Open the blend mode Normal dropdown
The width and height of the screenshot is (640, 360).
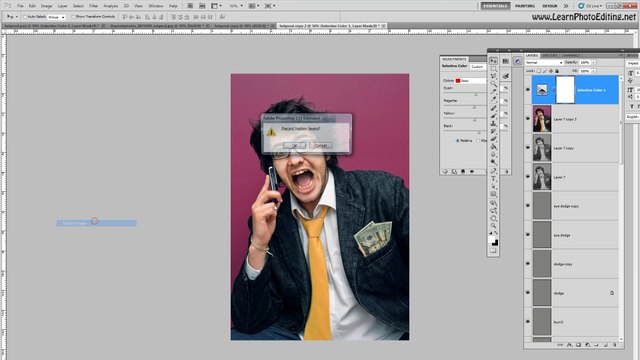click(x=544, y=62)
